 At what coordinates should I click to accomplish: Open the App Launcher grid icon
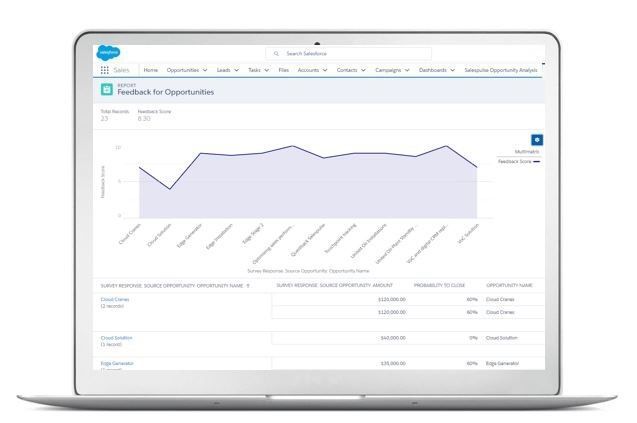[x=104, y=70]
